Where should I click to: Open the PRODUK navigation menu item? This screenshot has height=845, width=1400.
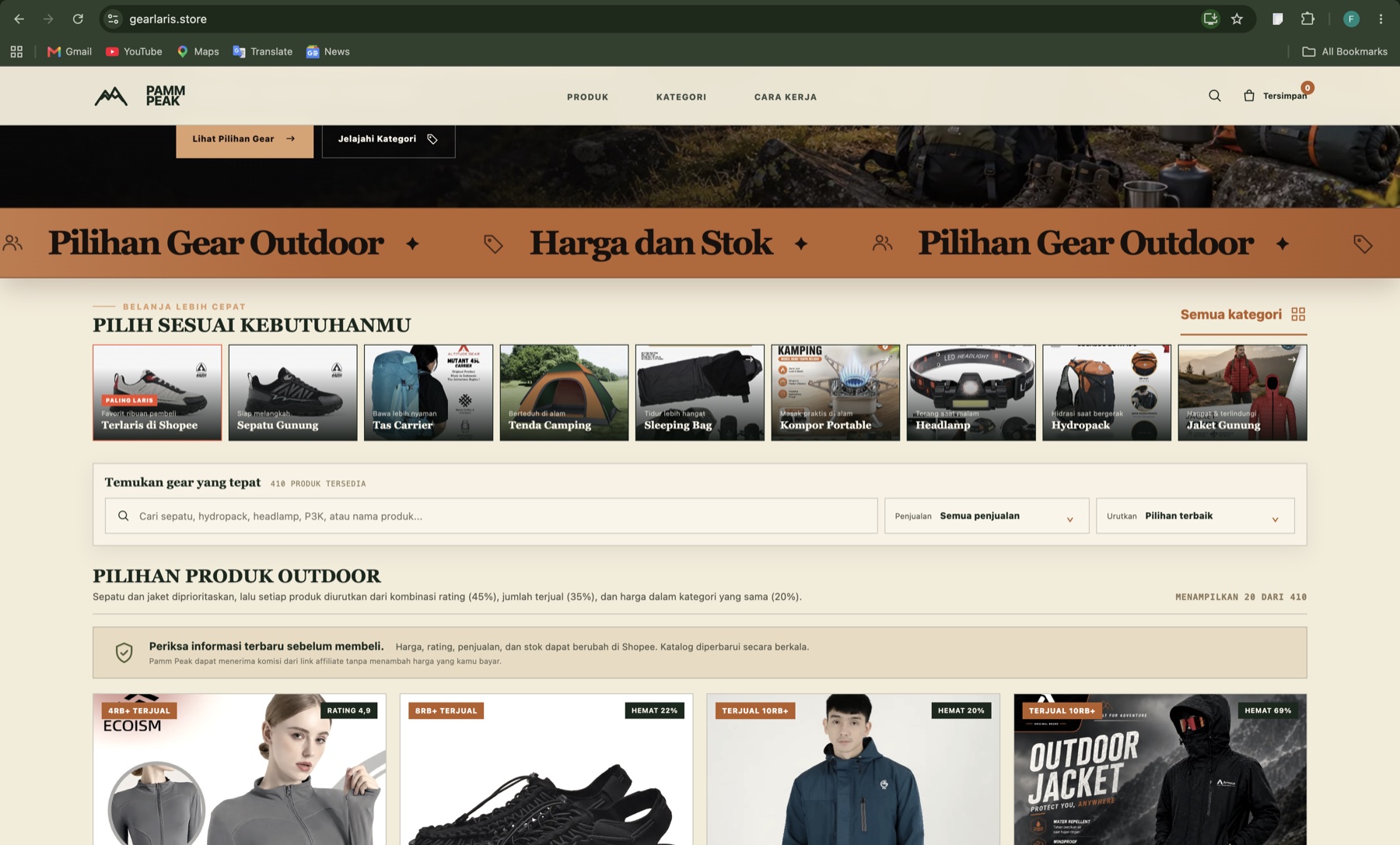587,97
